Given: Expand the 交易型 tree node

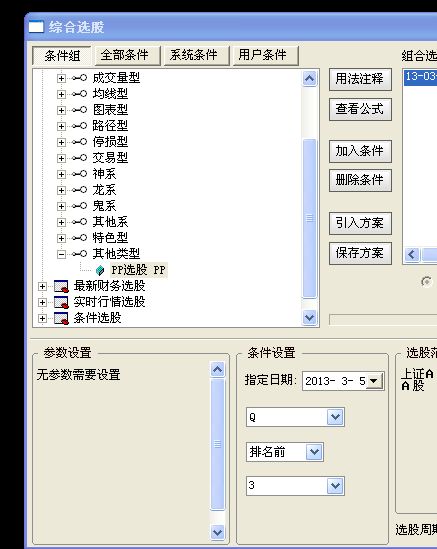Looking at the screenshot, I should click(x=61, y=158).
